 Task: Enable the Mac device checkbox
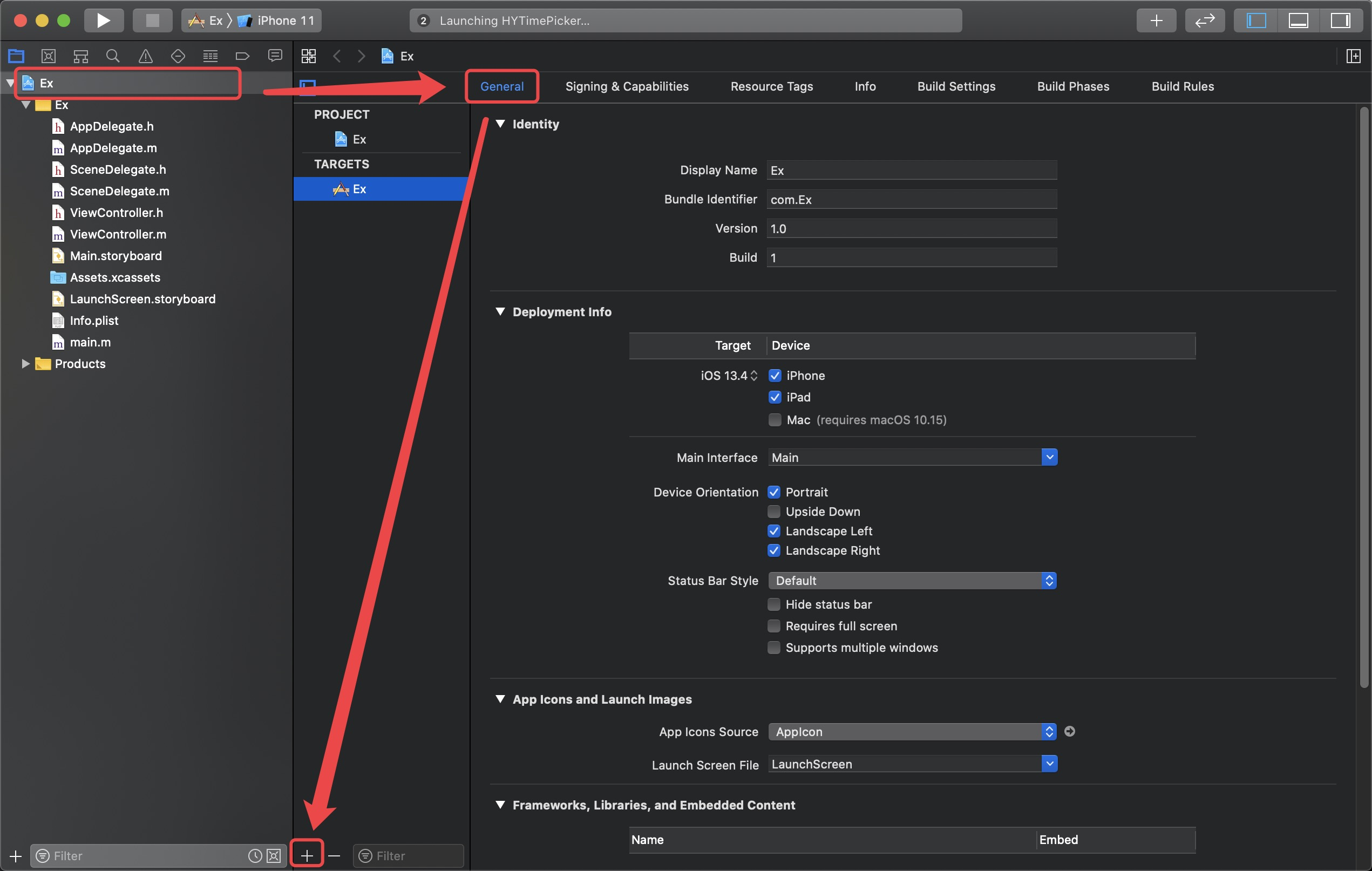(x=775, y=420)
